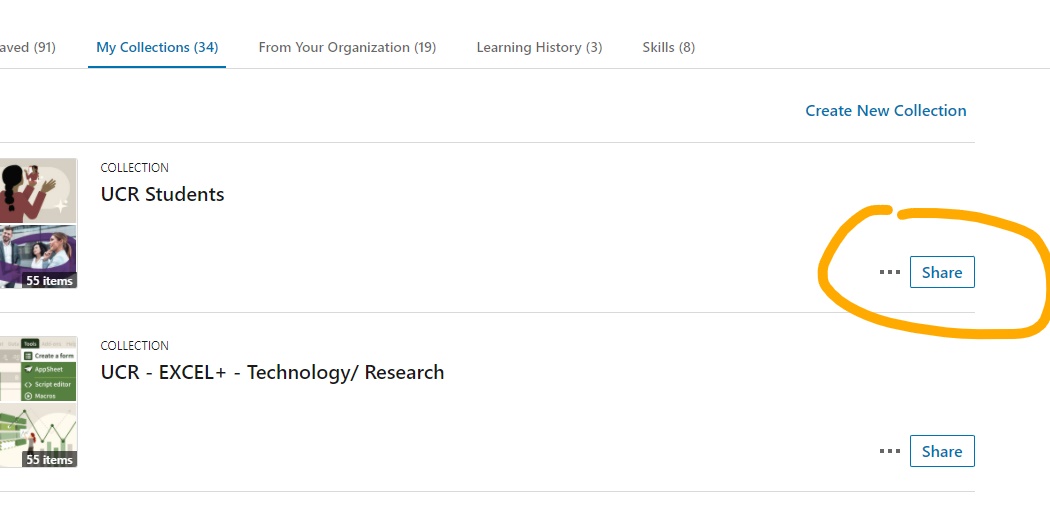
Task: Click EXCEL+ collection's top Tools menu cover image
Action: [38, 369]
